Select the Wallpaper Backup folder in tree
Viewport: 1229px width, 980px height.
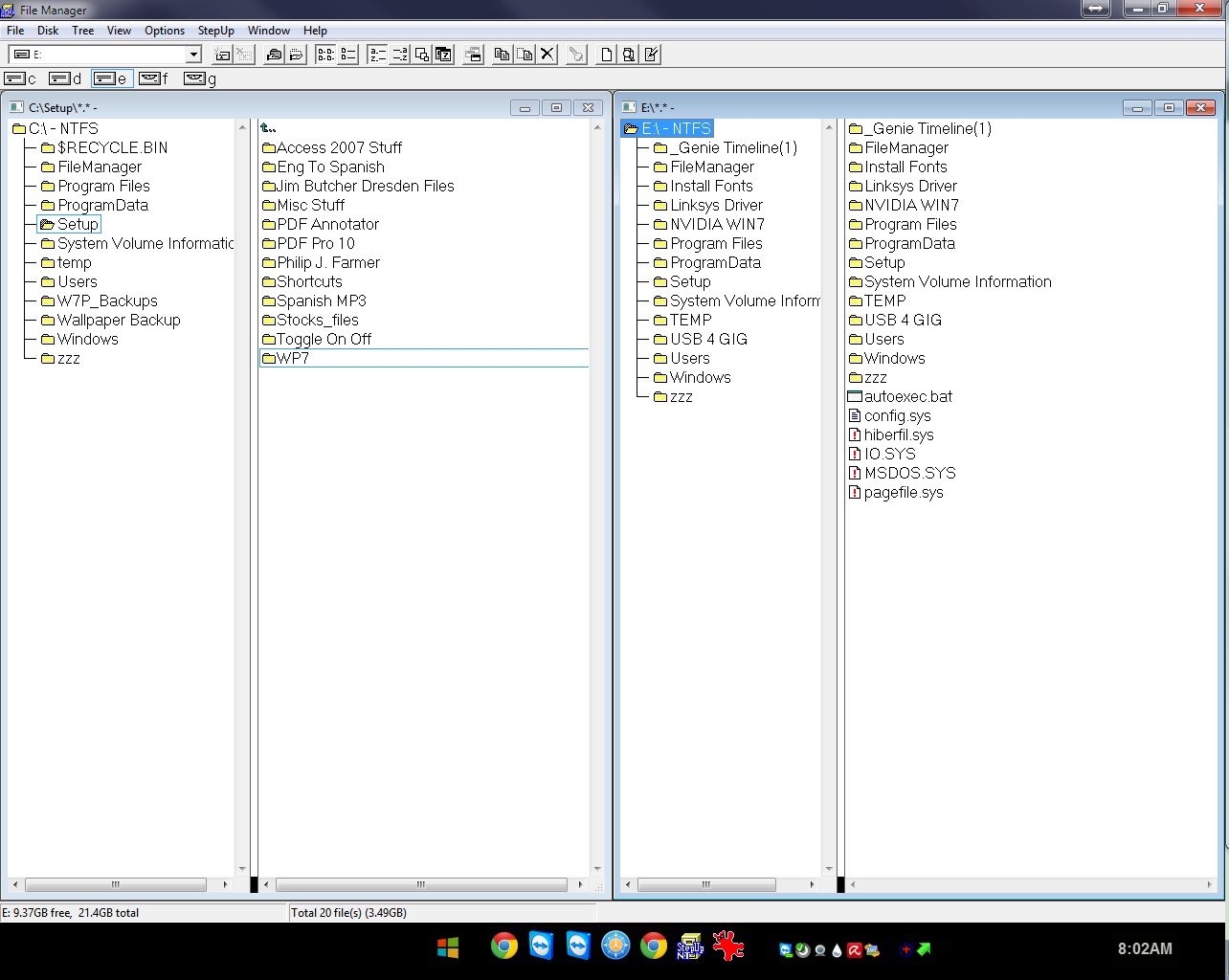click(x=110, y=320)
